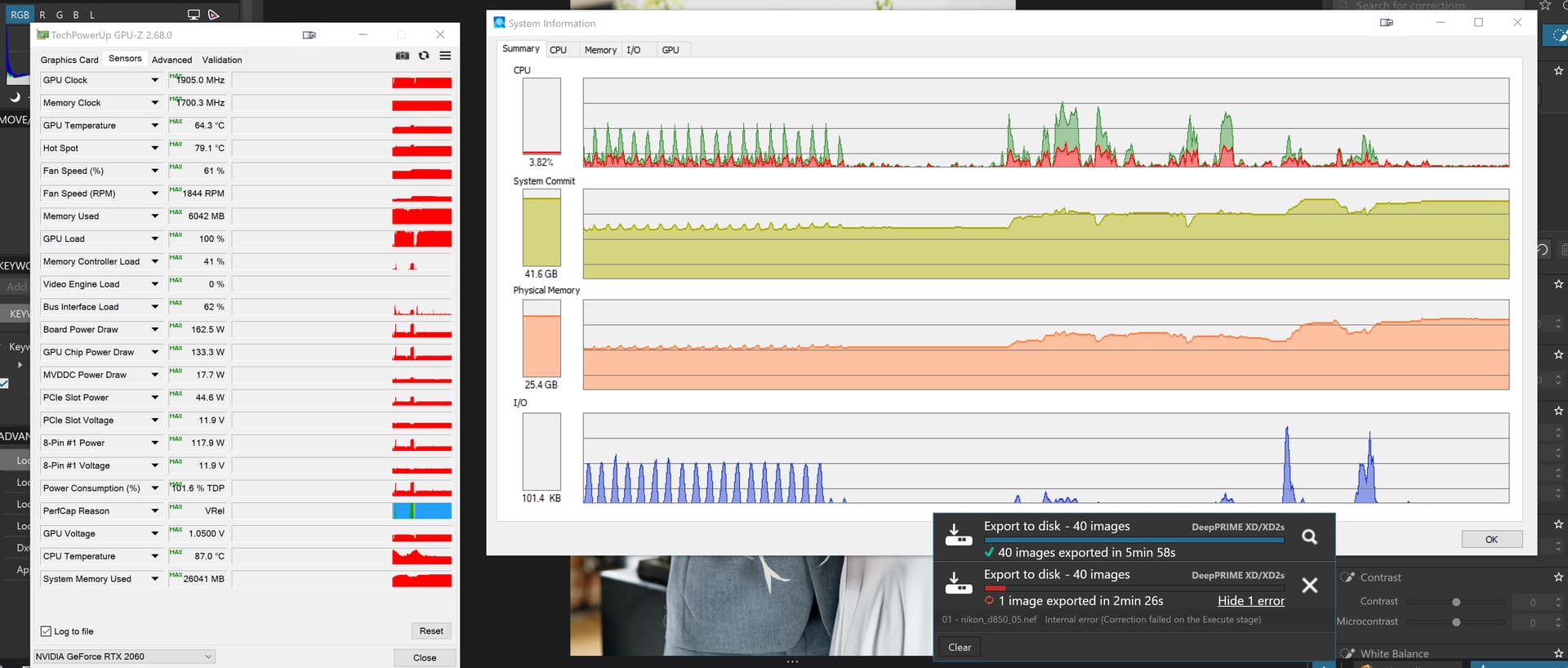Open the GPU-Z hamburger menu
Screen dimensions: 1568x668
point(445,56)
